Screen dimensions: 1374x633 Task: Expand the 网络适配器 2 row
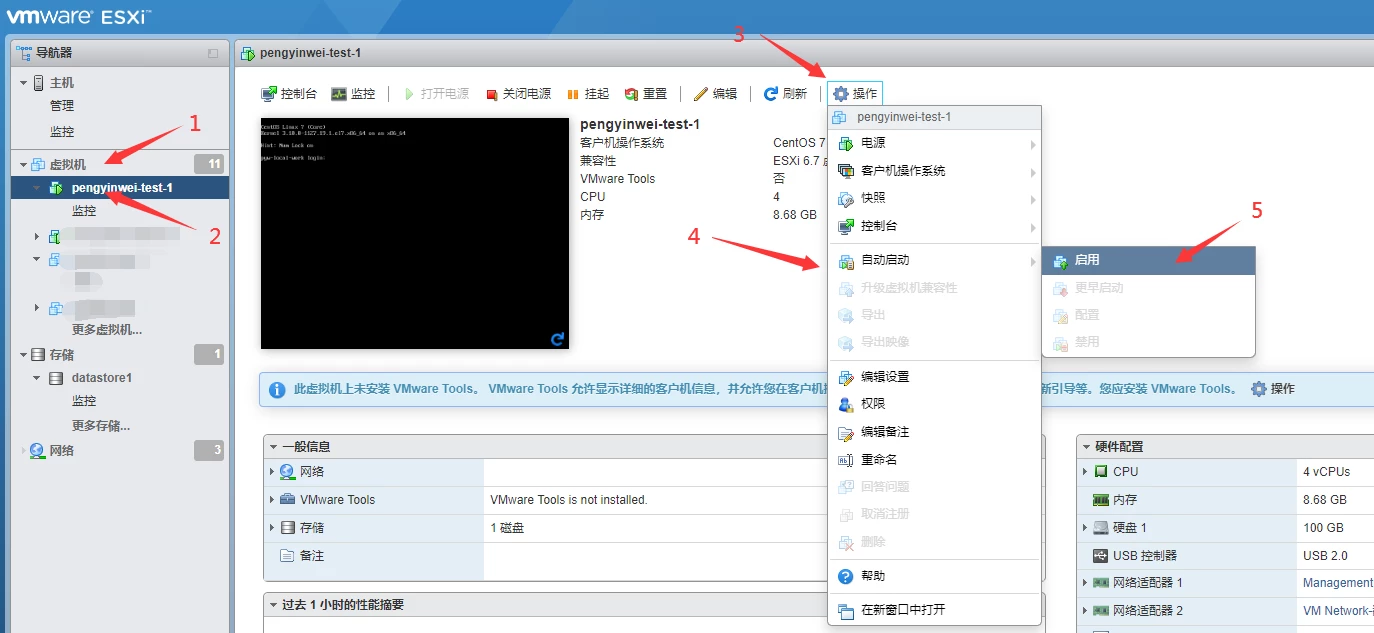[x=1085, y=611]
